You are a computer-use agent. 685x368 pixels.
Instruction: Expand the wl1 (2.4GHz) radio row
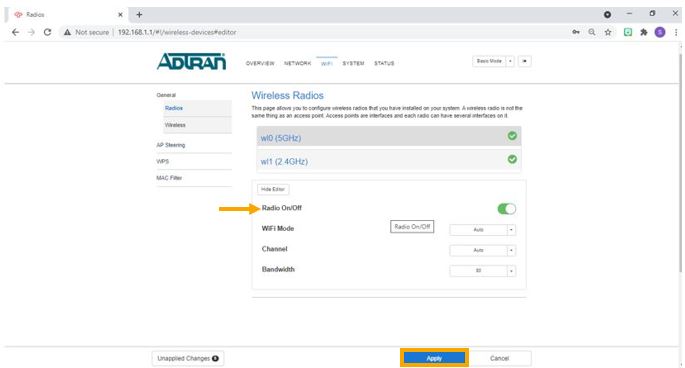pyautogui.click(x=389, y=161)
